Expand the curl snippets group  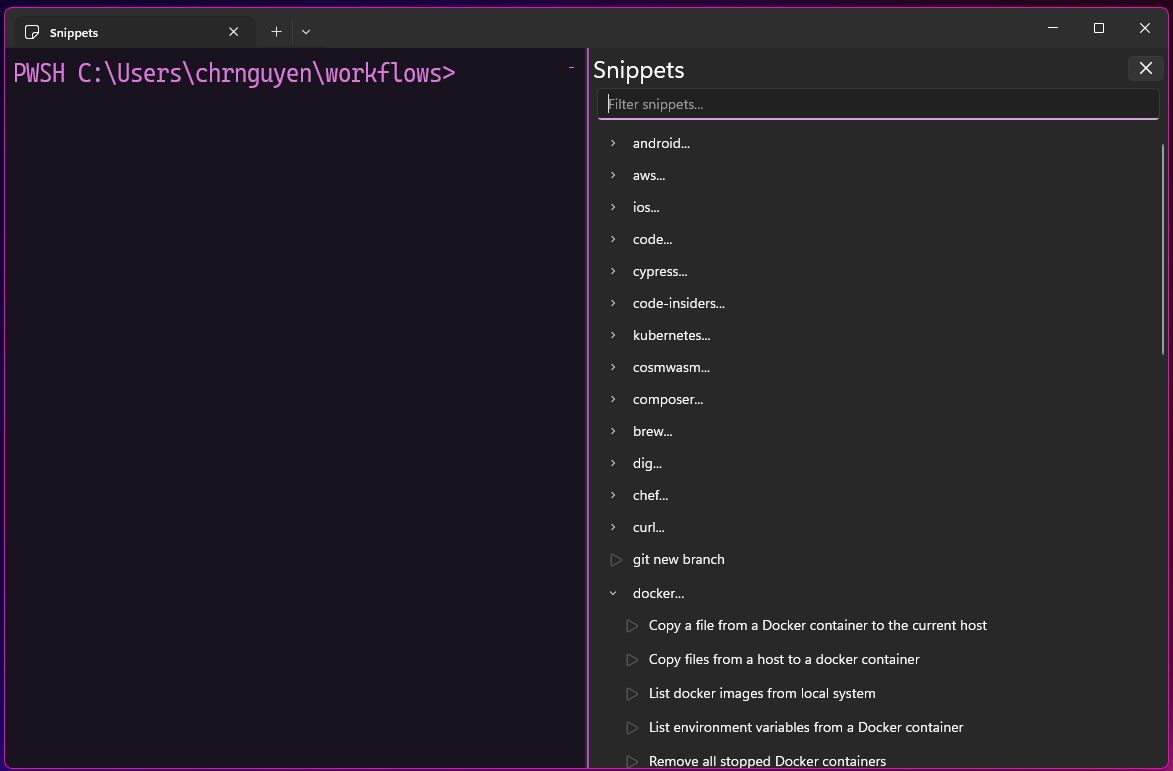coord(613,528)
